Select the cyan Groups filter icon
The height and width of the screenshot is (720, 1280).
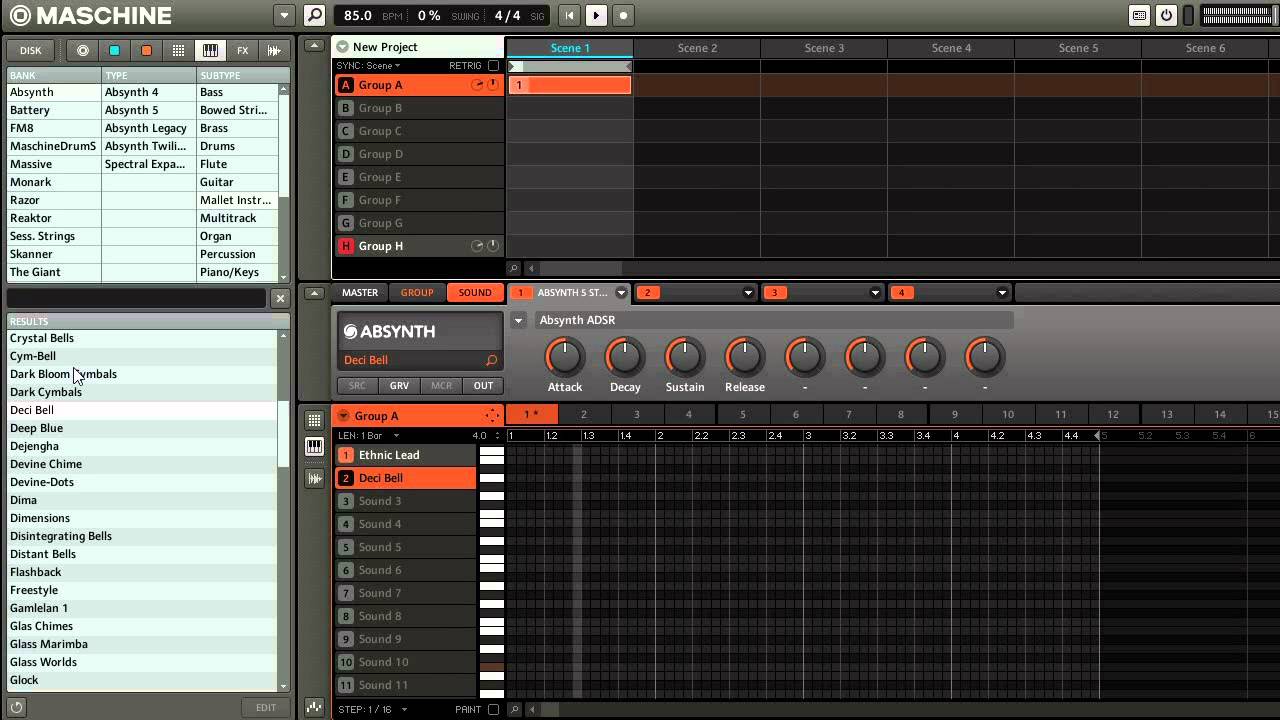pos(114,50)
